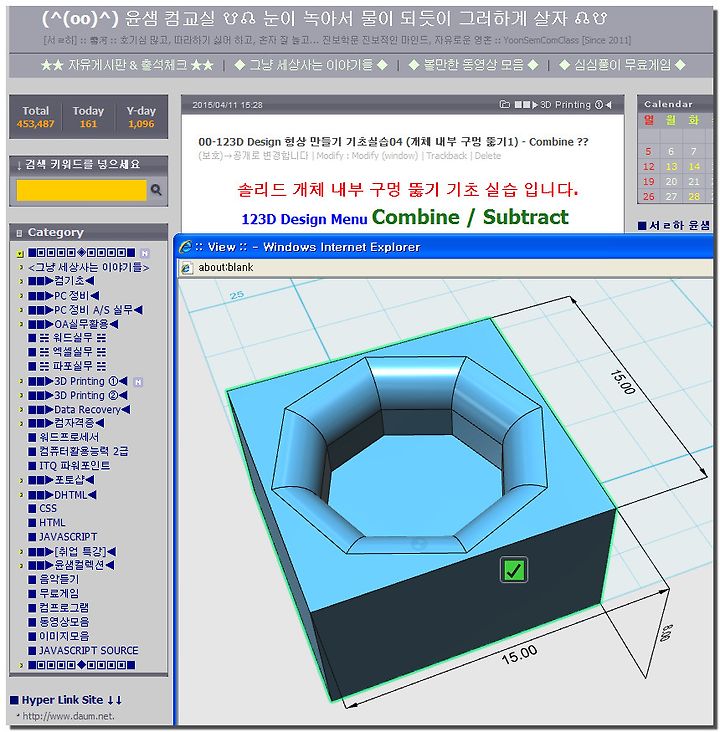720x732 pixels.
Task: Expand the ■■▶OA실무활용◀ category
Action: [21, 324]
